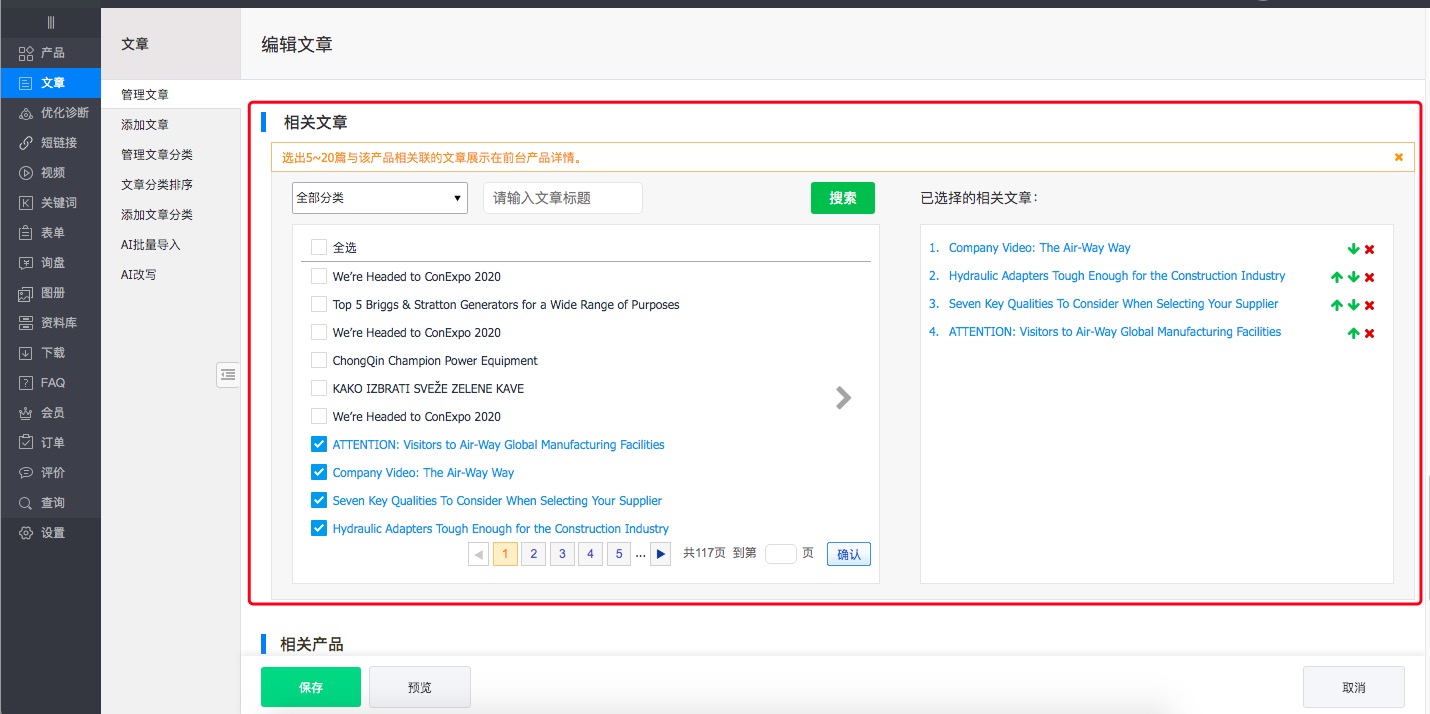
Task: Open the short link (短链接) sidebar icon
Action: click(x=27, y=143)
